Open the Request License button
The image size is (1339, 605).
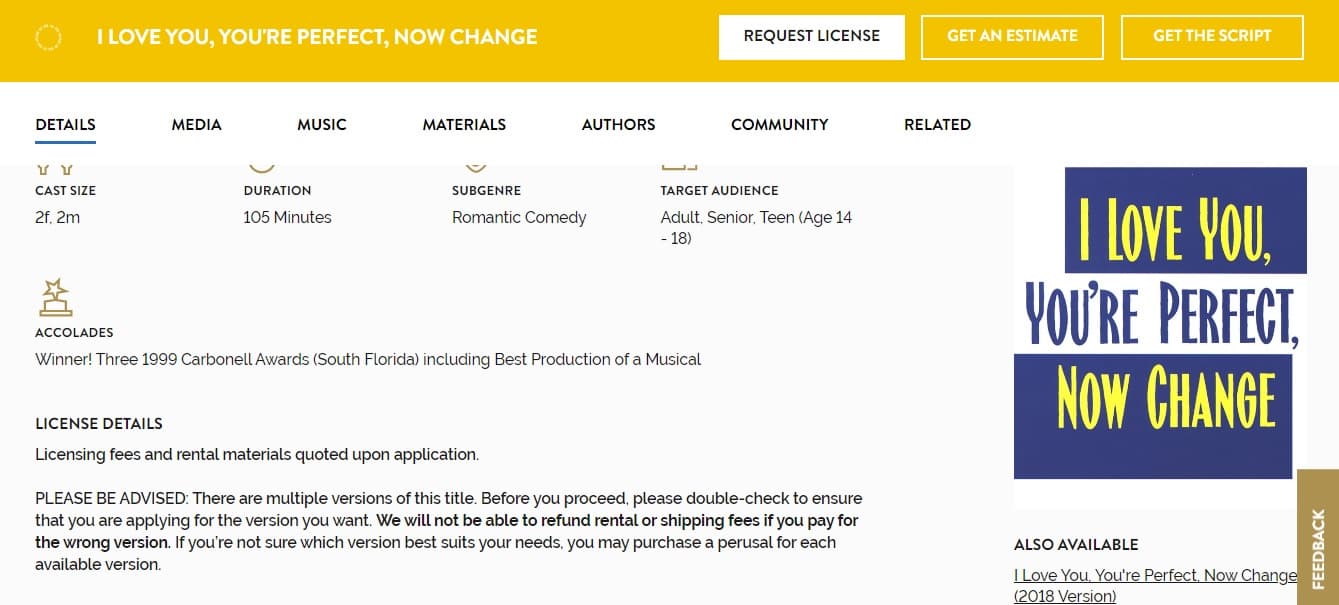[812, 37]
